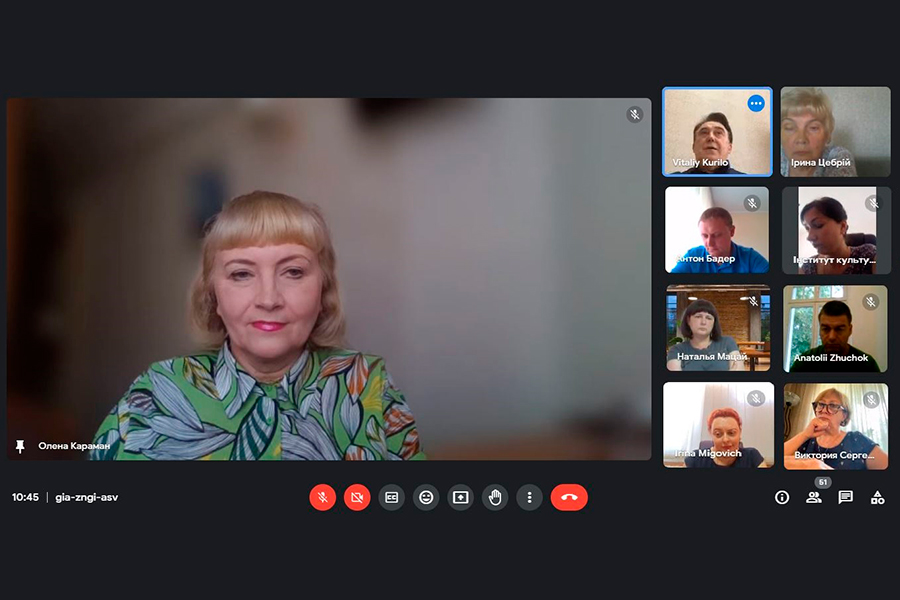Select Наталья Мацай video tile
The height and width of the screenshot is (600, 900).
(718, 328)
